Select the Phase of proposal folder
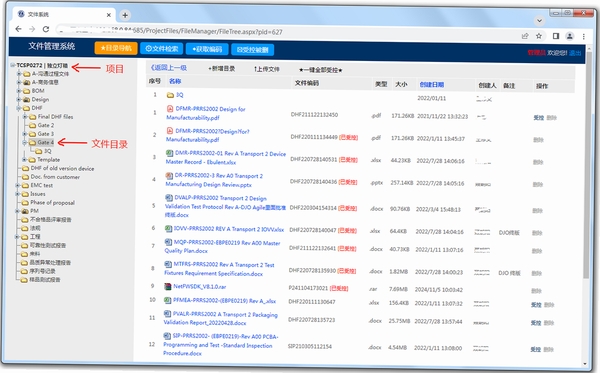This screenshot has height=373, width=600. (52, 202)
